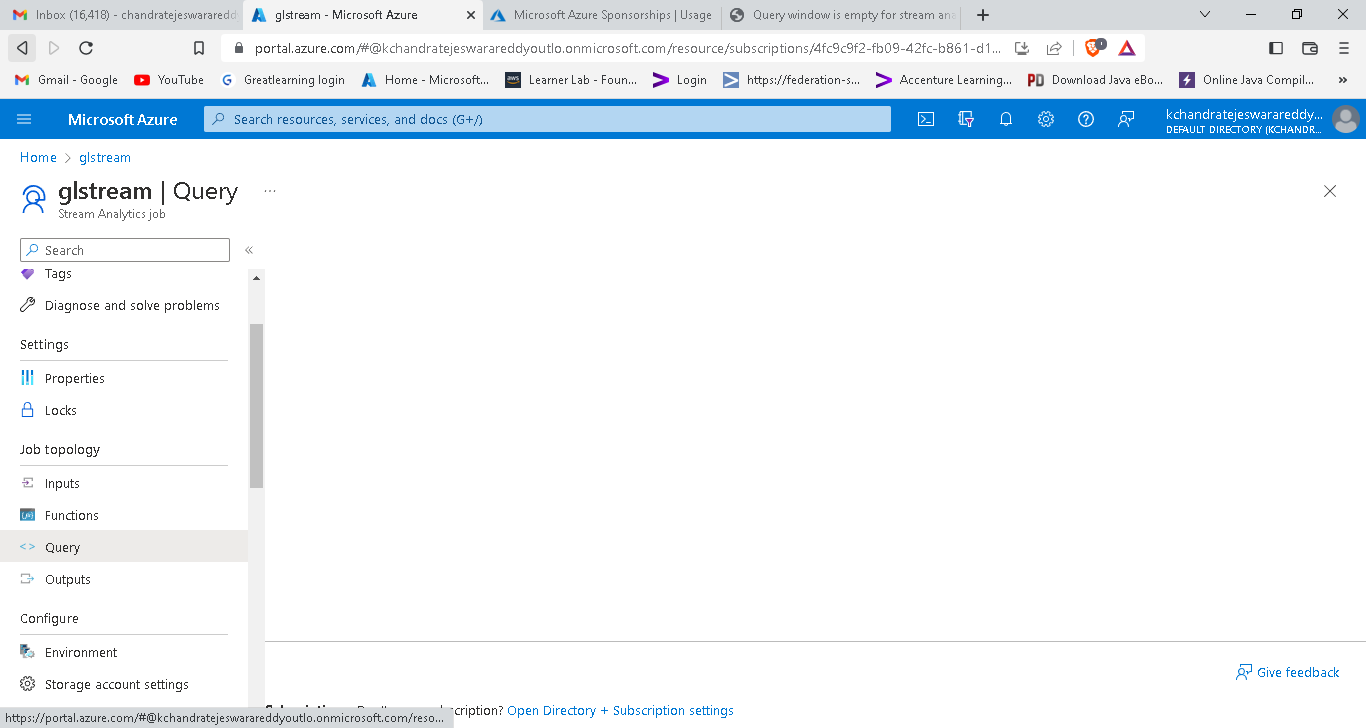Open Download Java eBook bookmark
Viewport: 1366px width, 728px height.
coord(1096,80)
